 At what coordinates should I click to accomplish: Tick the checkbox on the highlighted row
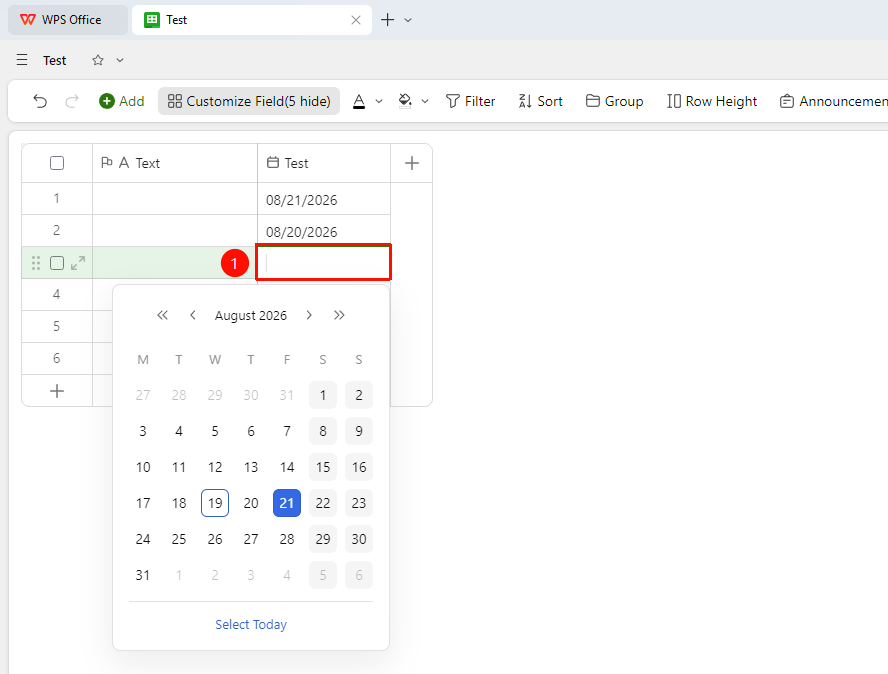[x=57, y=263]
